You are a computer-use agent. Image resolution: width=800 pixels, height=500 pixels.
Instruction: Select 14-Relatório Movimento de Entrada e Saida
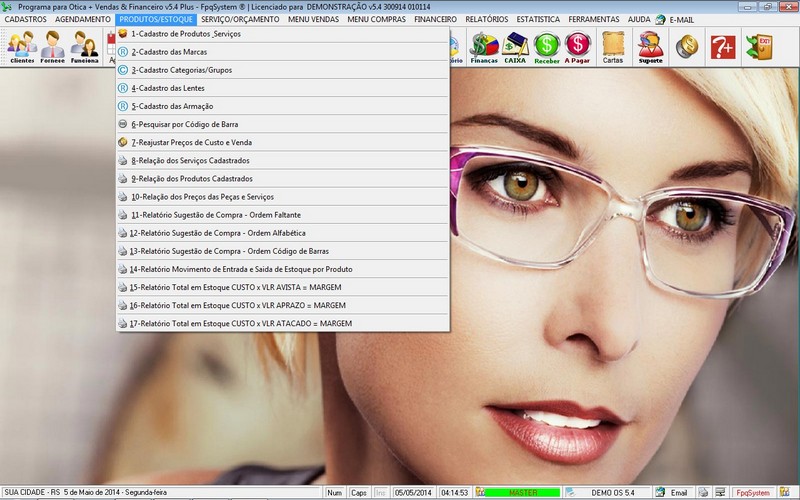[x=283, y=269]
